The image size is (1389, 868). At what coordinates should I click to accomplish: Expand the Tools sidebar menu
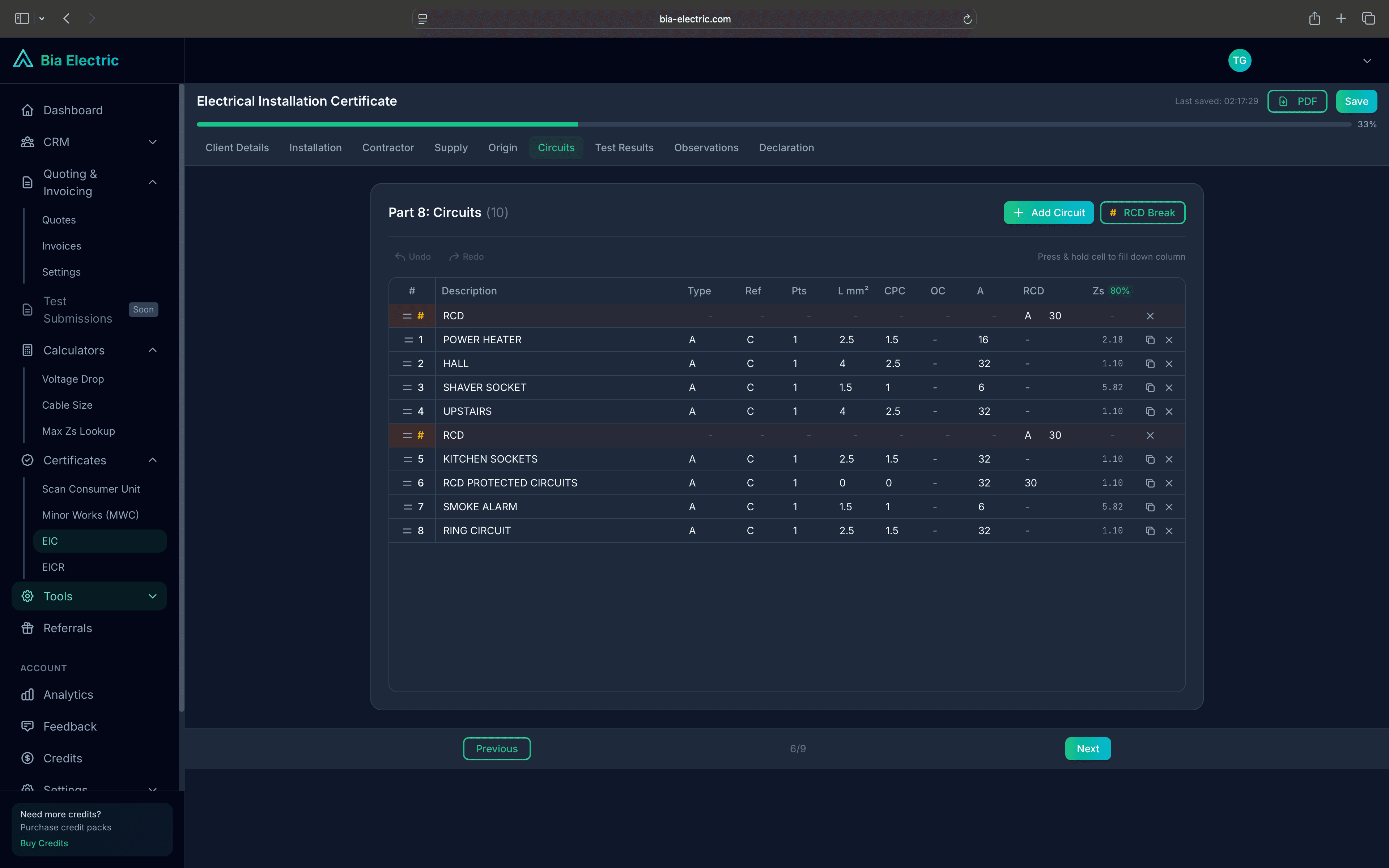pos(152,596)
